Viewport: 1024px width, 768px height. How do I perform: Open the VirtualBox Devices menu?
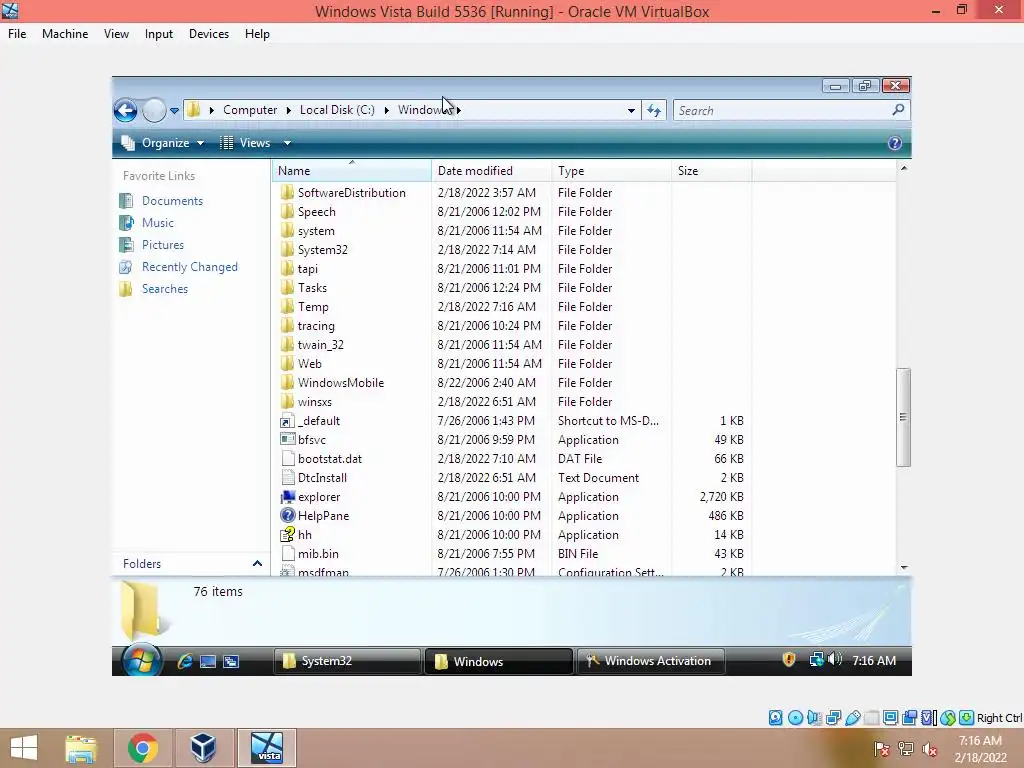[x=209, y=34]
